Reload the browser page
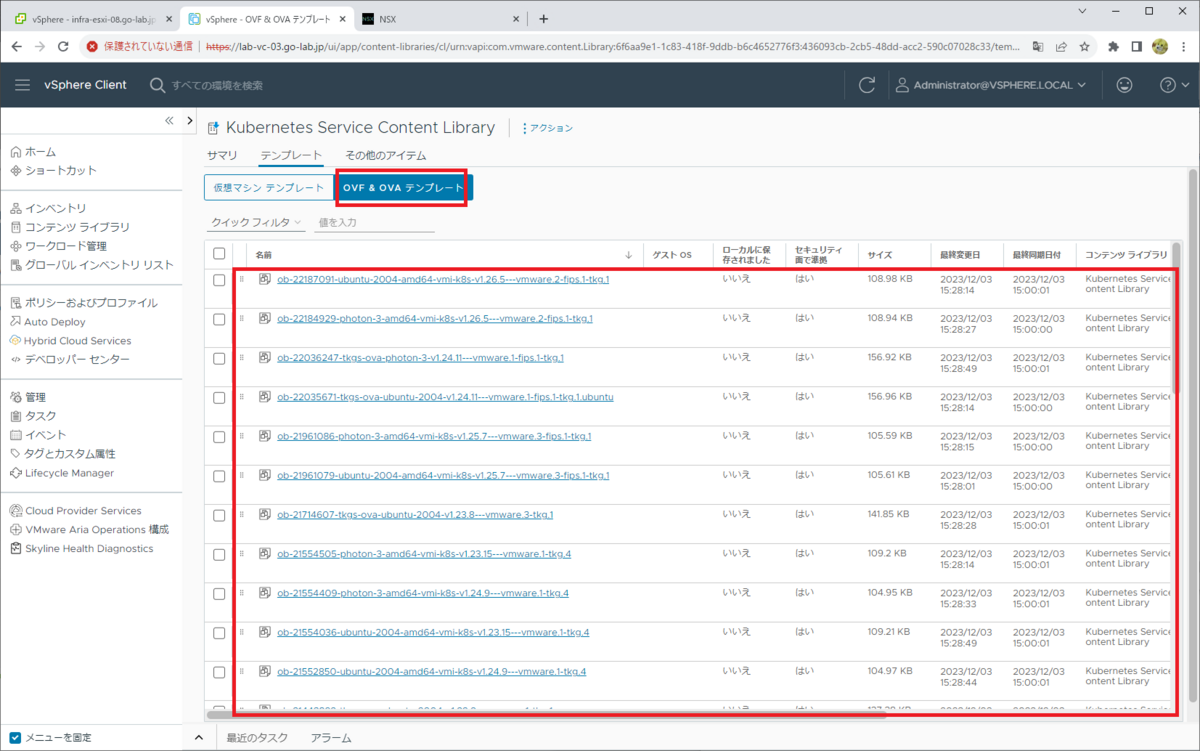The width and height of the screenshot is (1200, 751). 63,46
